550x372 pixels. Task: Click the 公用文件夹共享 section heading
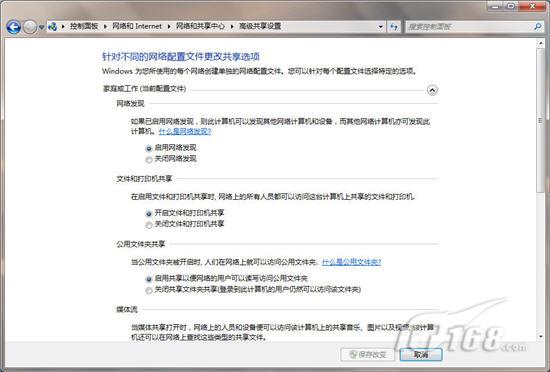click(141, 244)
